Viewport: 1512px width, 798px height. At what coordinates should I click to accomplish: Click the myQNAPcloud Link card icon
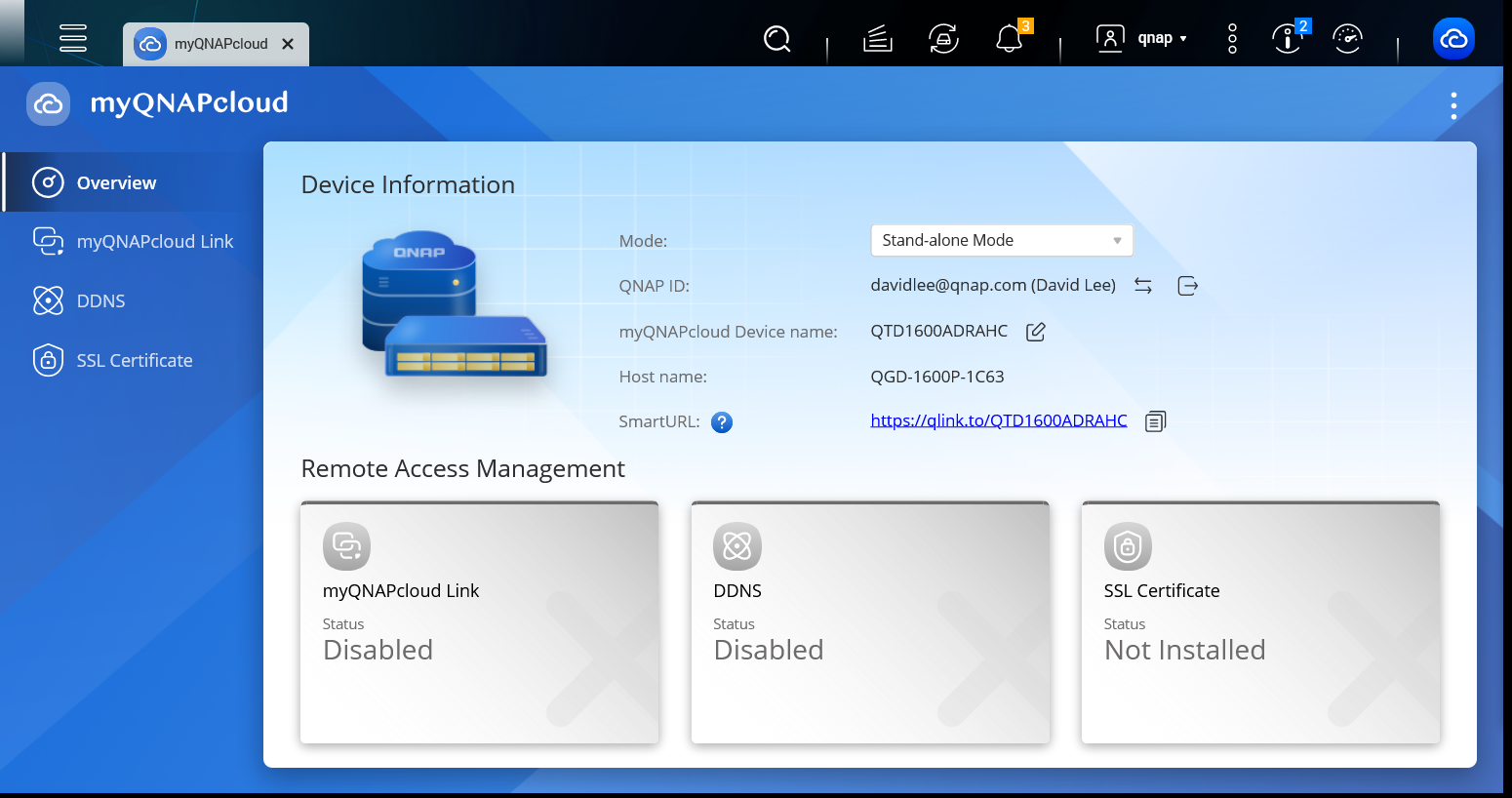[347, 546]
